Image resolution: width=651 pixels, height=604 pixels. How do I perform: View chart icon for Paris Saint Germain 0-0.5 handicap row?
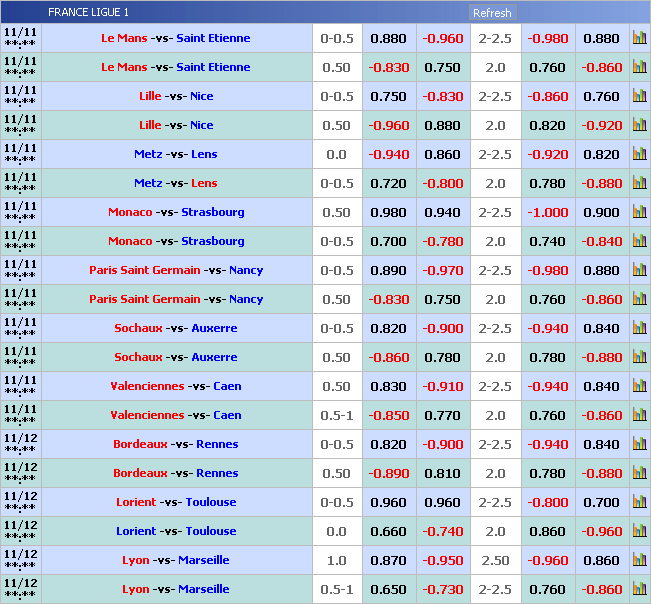(x=640, y=271)
